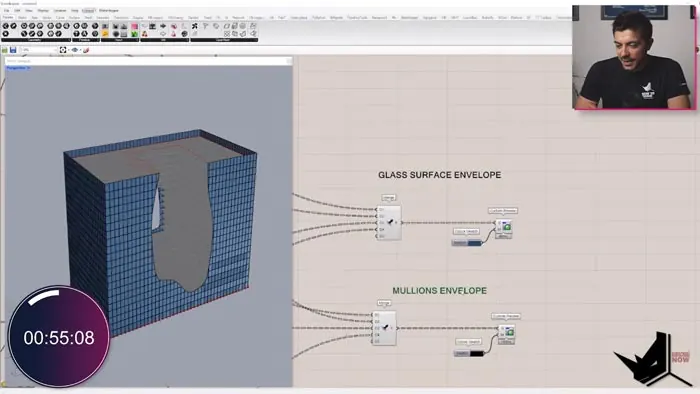Pick the pink Colour Swatch icon in Input group
Viewport: 700px width, 394px height.
point(134,26)
